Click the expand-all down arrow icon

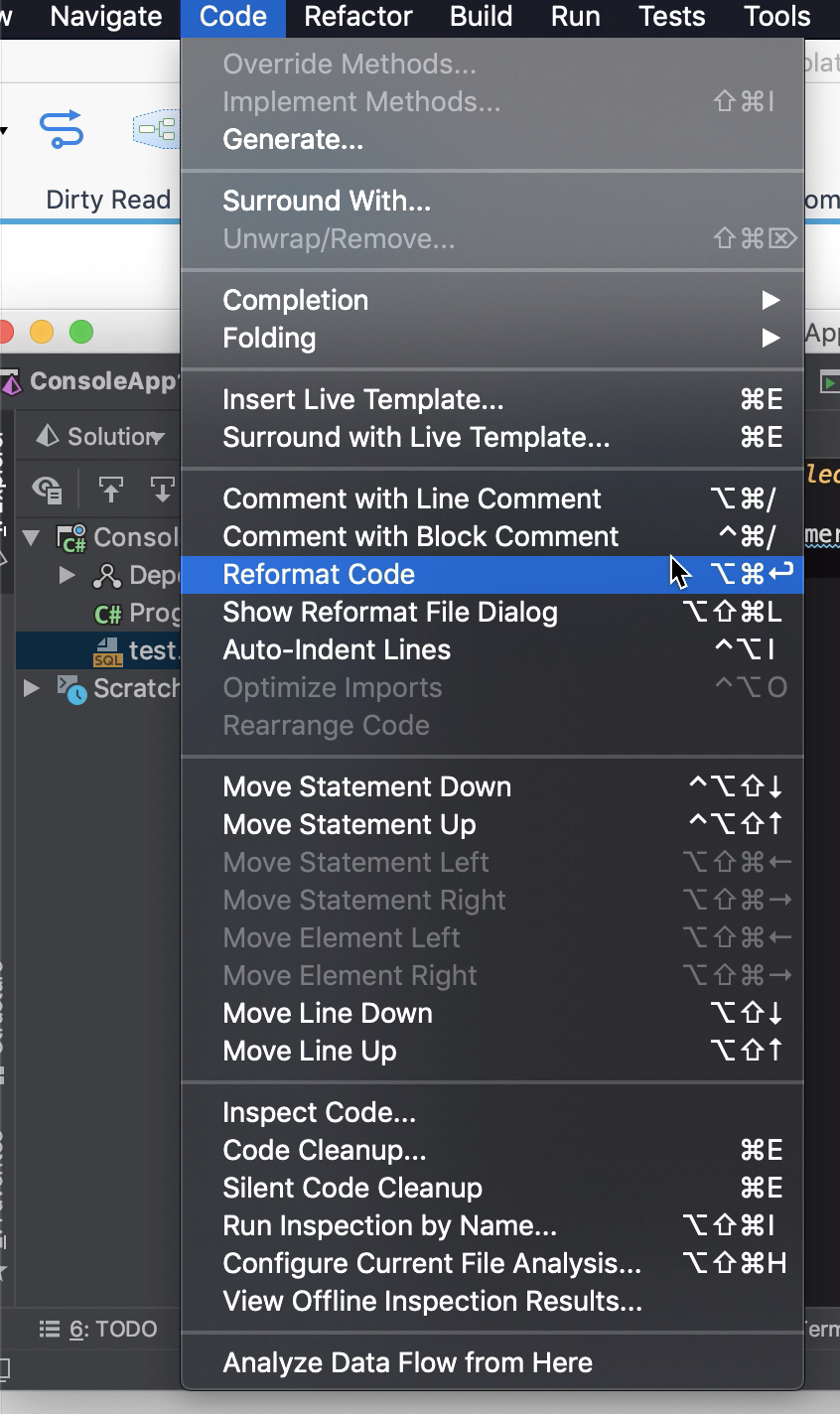coord(162,490)
